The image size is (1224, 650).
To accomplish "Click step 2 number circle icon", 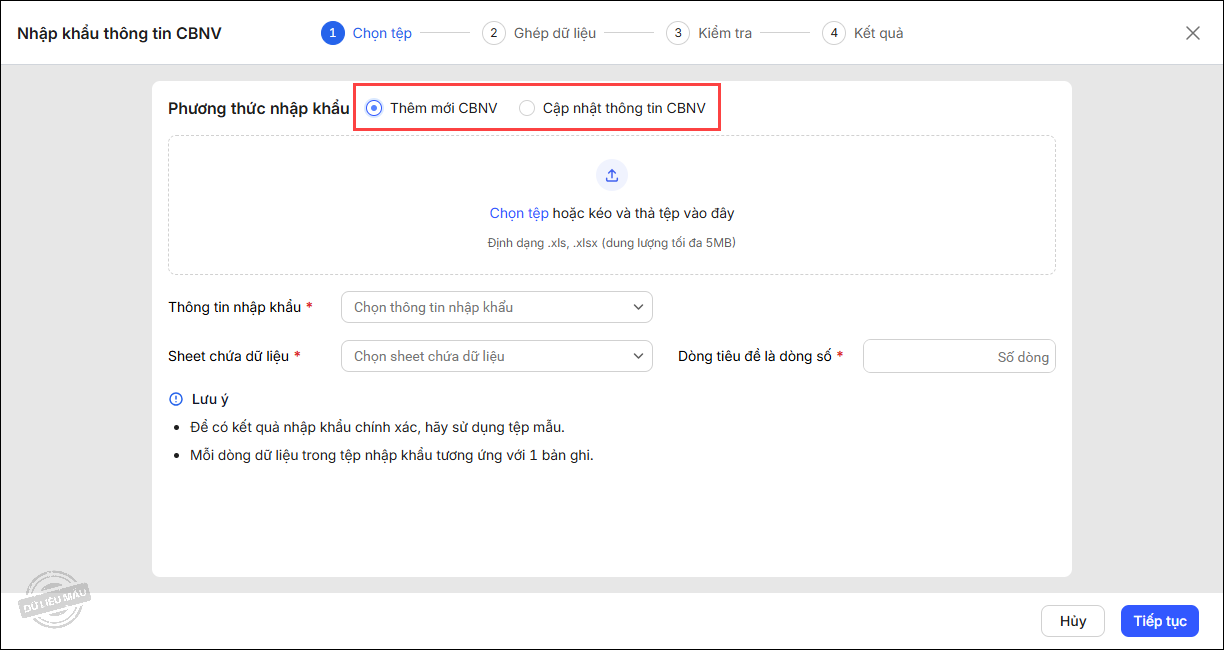I will tap(493, 33).
